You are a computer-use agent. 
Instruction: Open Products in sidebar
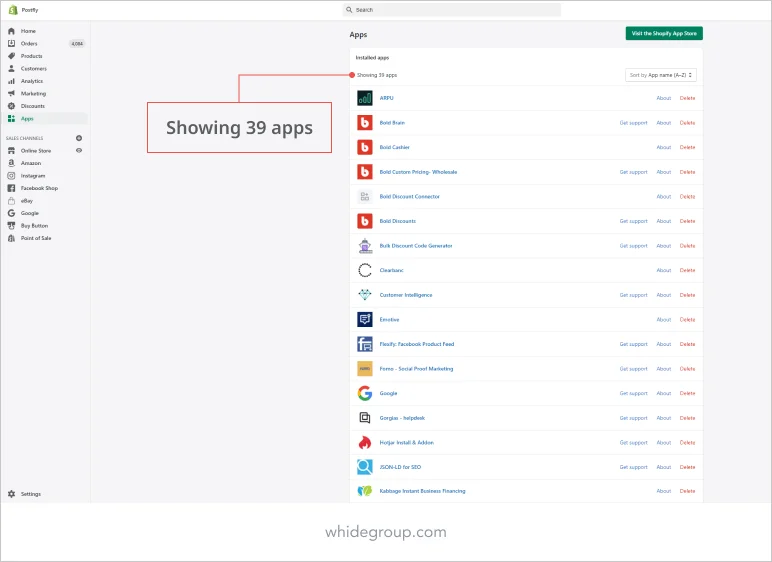[x=32, y=56]
